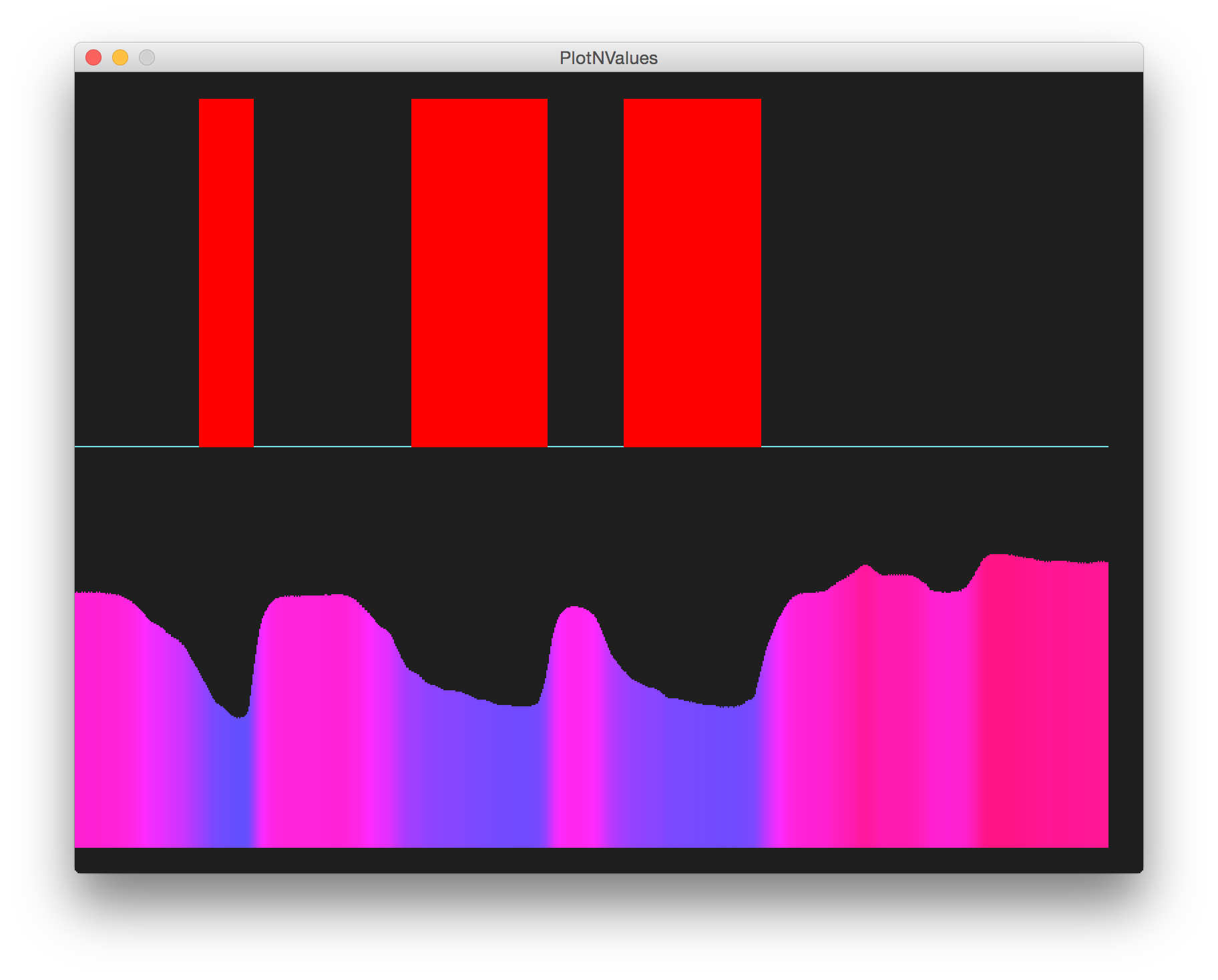Click the empty dark area above the baseline
1218x980 pixels.
(935, 267)
